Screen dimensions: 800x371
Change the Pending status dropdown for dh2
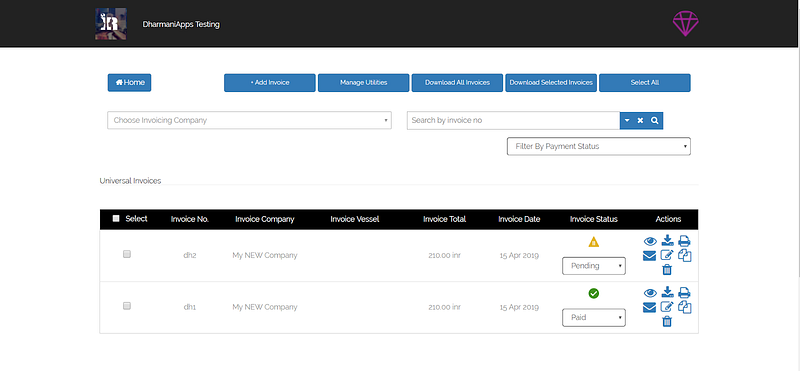[x=594, y=266]
